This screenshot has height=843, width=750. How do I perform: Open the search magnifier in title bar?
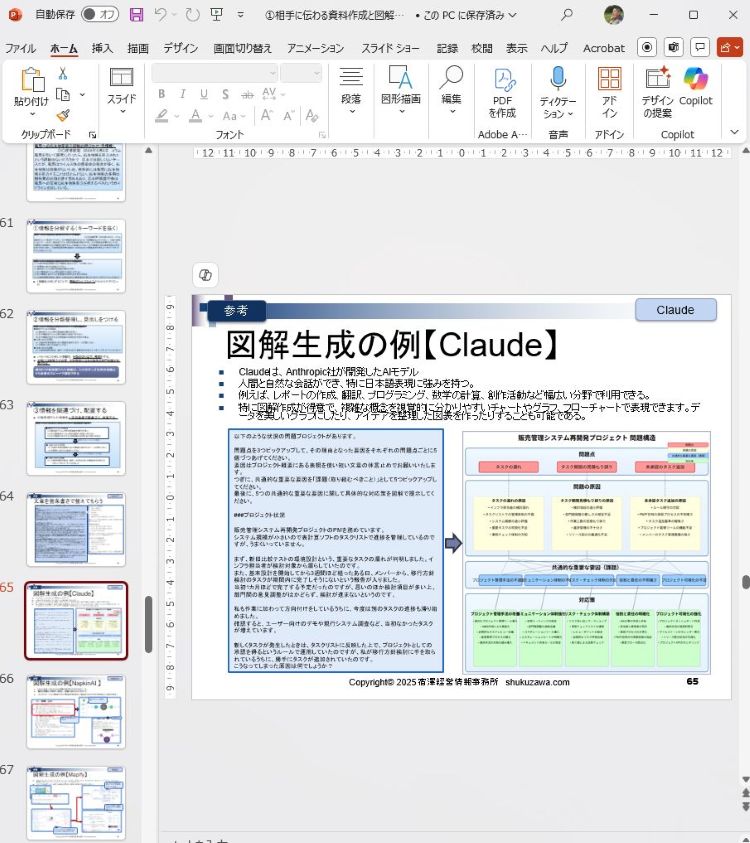pos(566,15)
